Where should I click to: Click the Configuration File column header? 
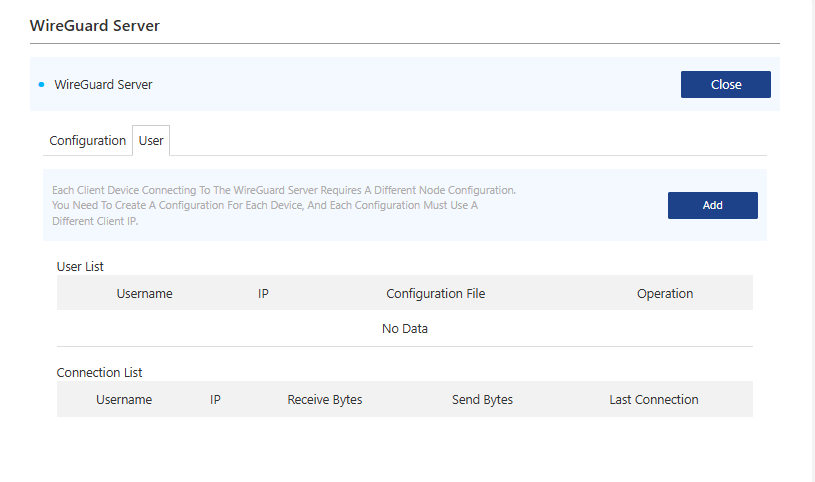[x=435, y=293]
